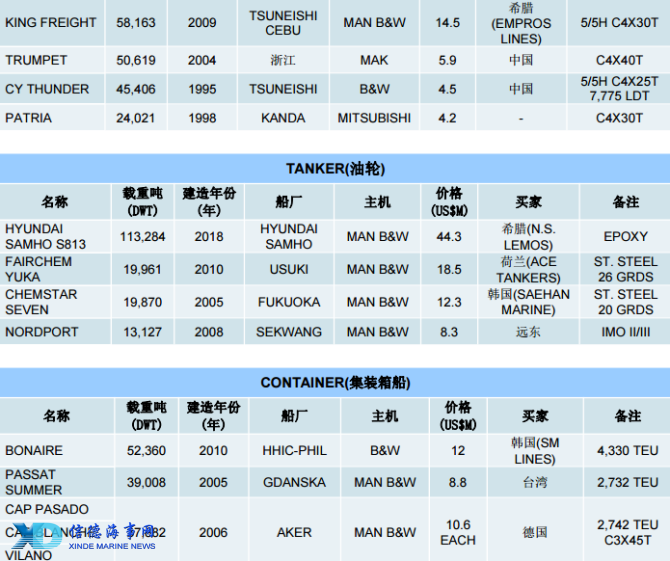Click the HHIC-PHIL shipyard cell
This screenshot has width=670, height=561.
click(x=294, y=450)
